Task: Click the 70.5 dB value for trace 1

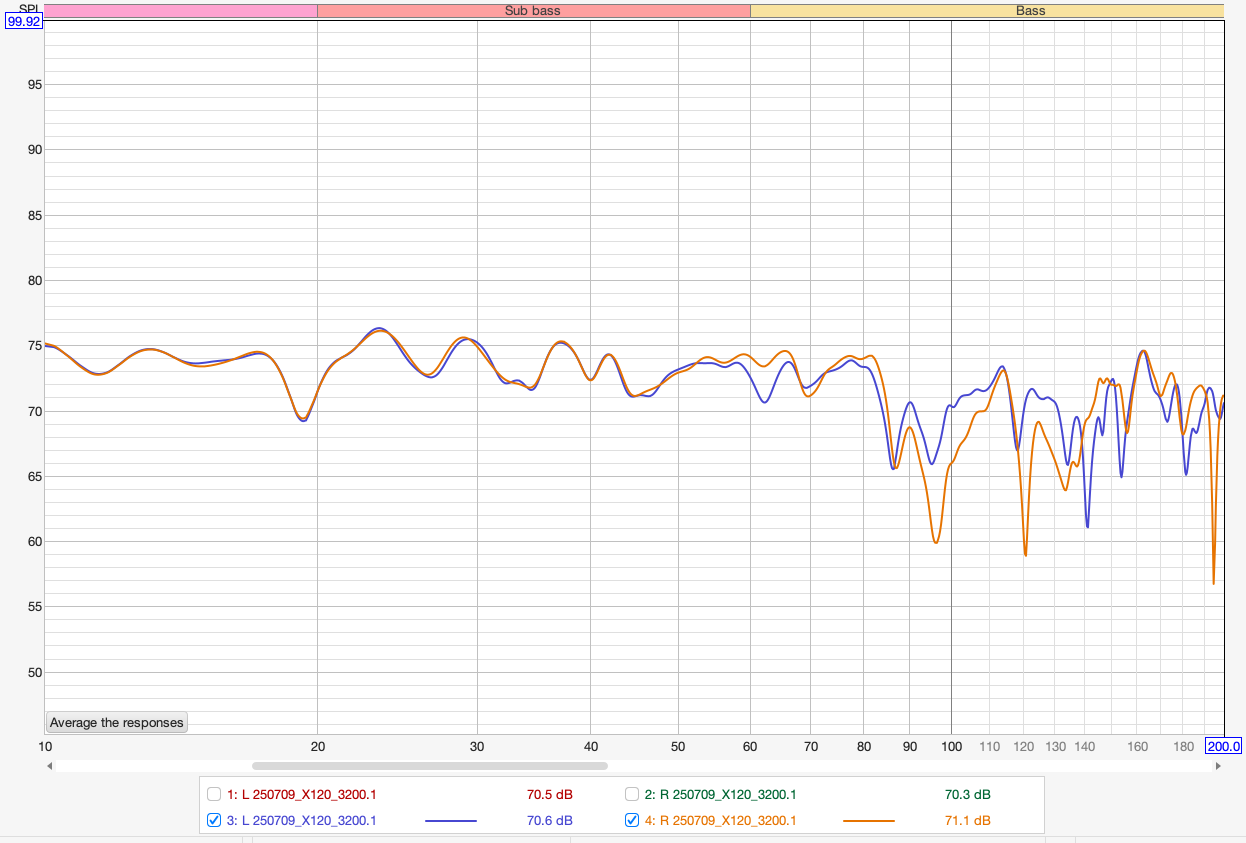Action: 550,795
